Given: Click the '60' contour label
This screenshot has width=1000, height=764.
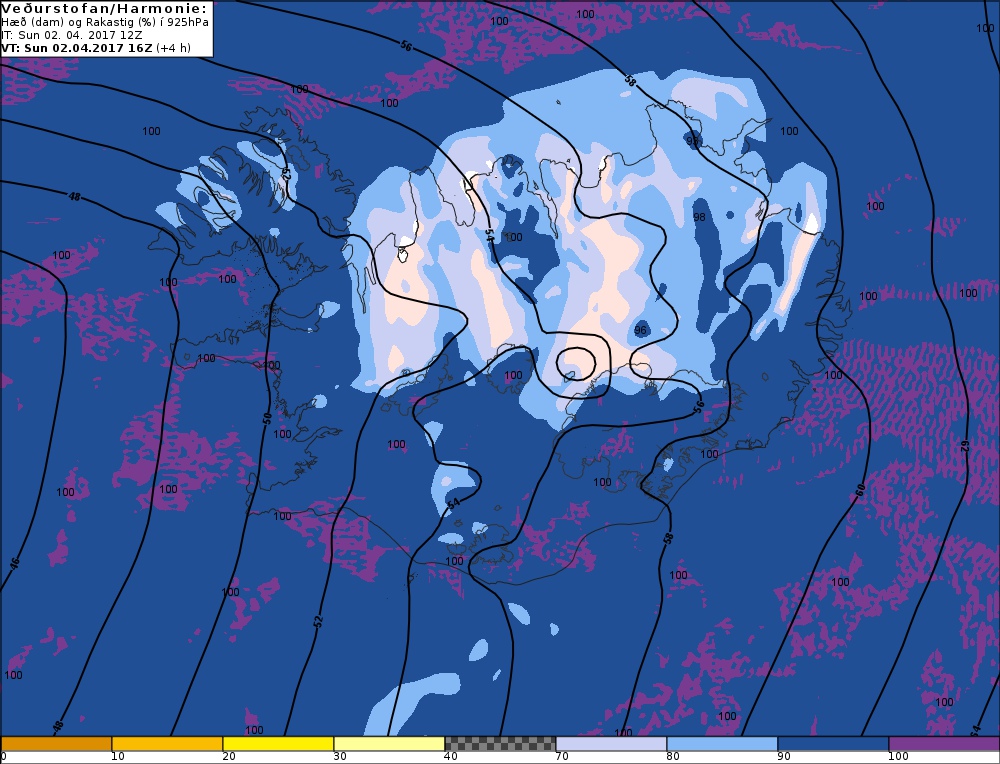Looking at the screenshot, I should (860, 490).
